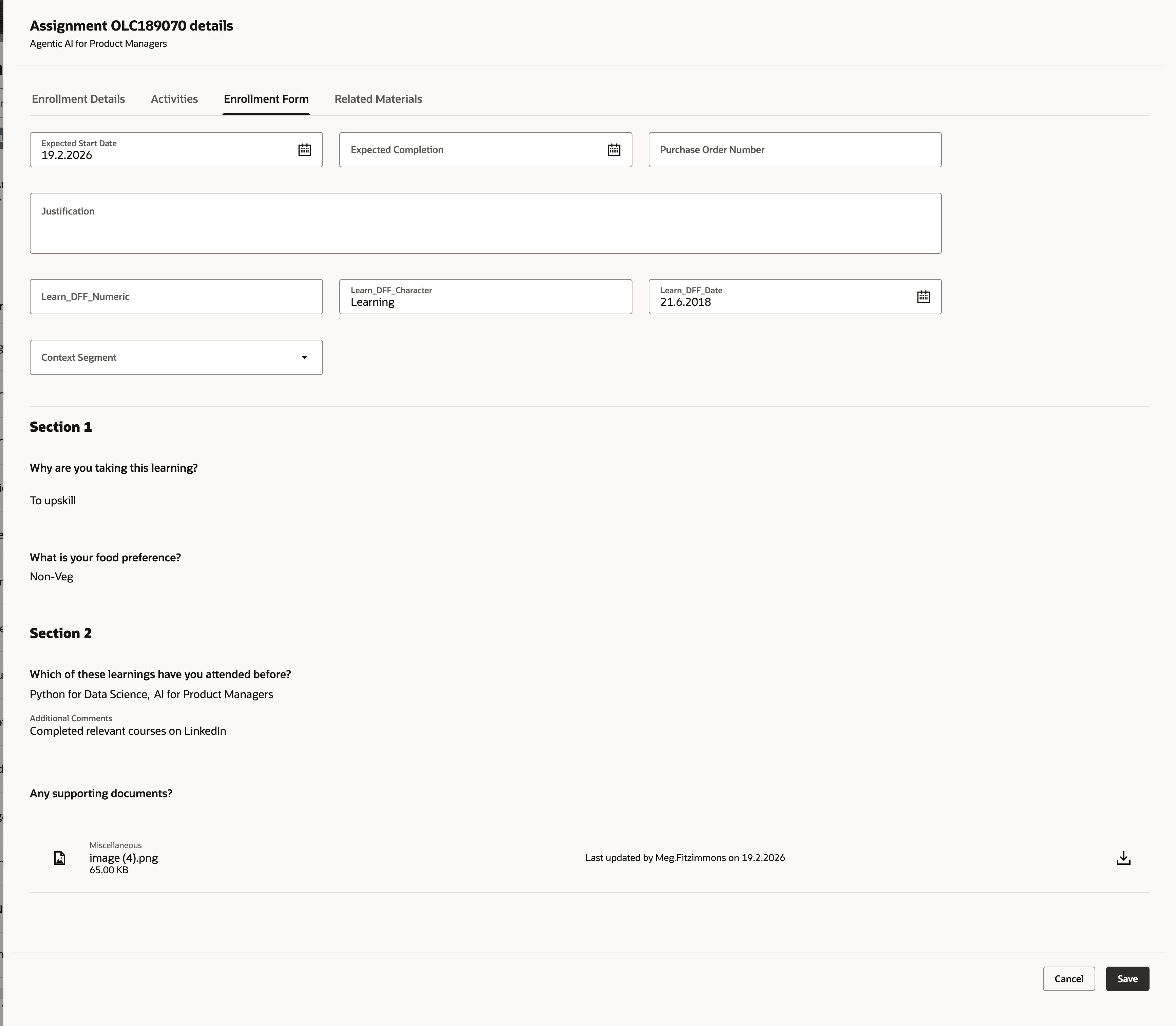
Task: Click the calendar icon beside 21.6.2018
Action: pos(923,296)
